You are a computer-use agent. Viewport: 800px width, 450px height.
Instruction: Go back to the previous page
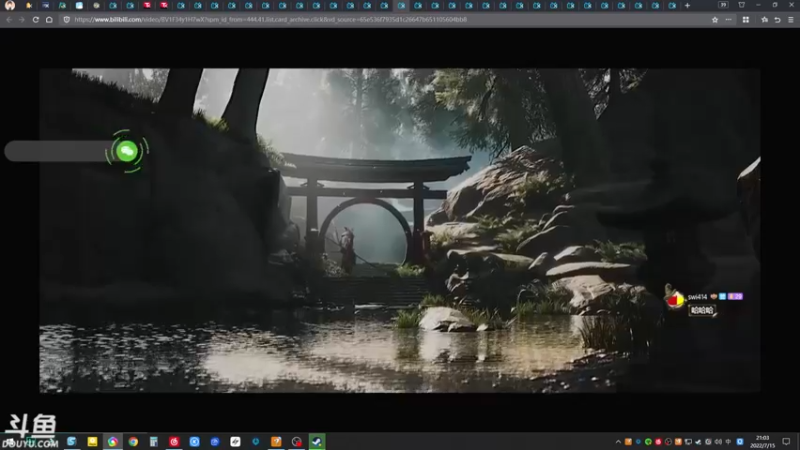[x=9, y=19]
